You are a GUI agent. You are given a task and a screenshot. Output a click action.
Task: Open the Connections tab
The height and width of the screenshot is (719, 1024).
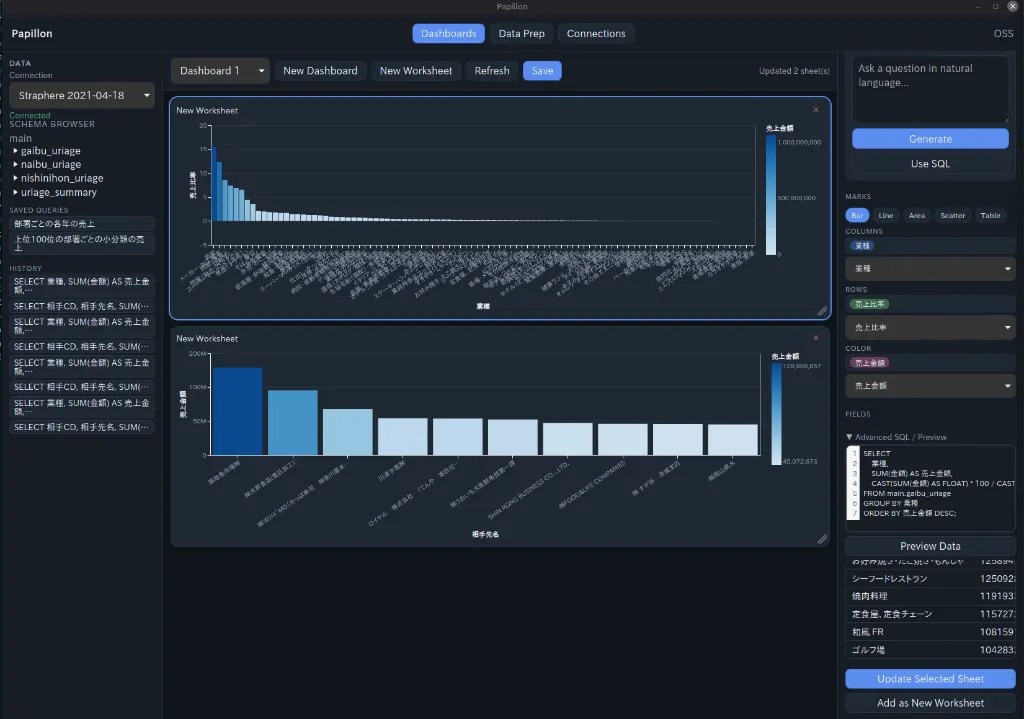coord(596,33)
